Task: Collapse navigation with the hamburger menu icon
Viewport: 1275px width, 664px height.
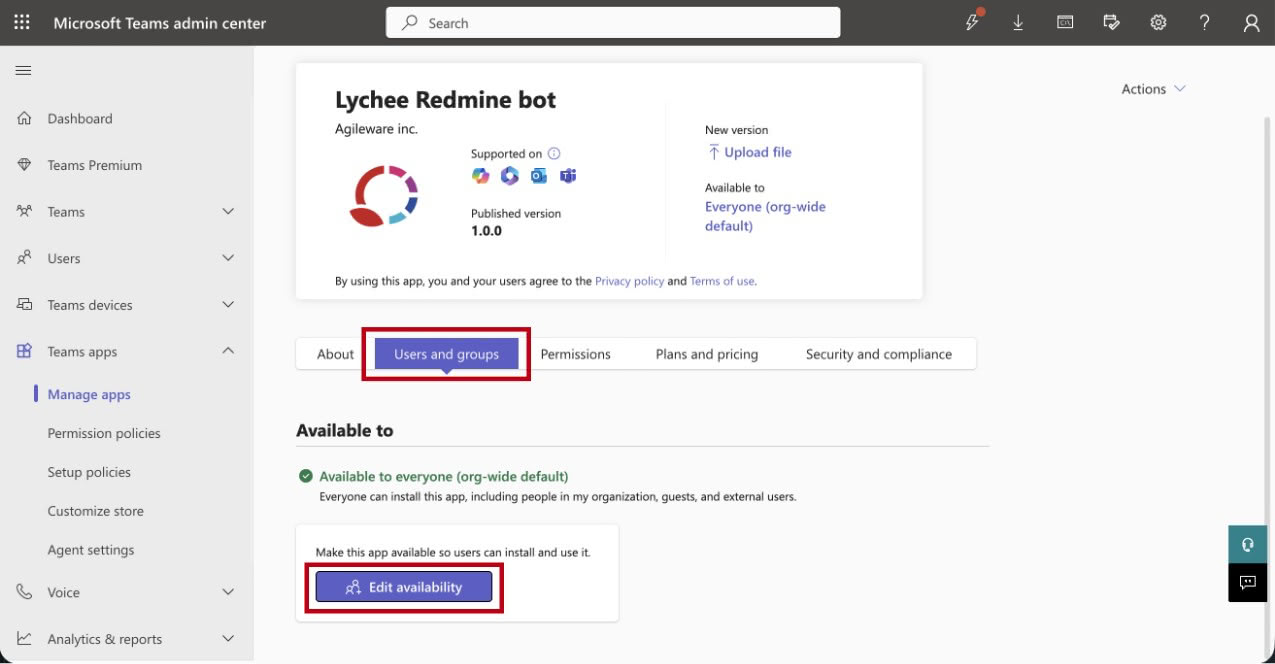Action: pos(23,71)
